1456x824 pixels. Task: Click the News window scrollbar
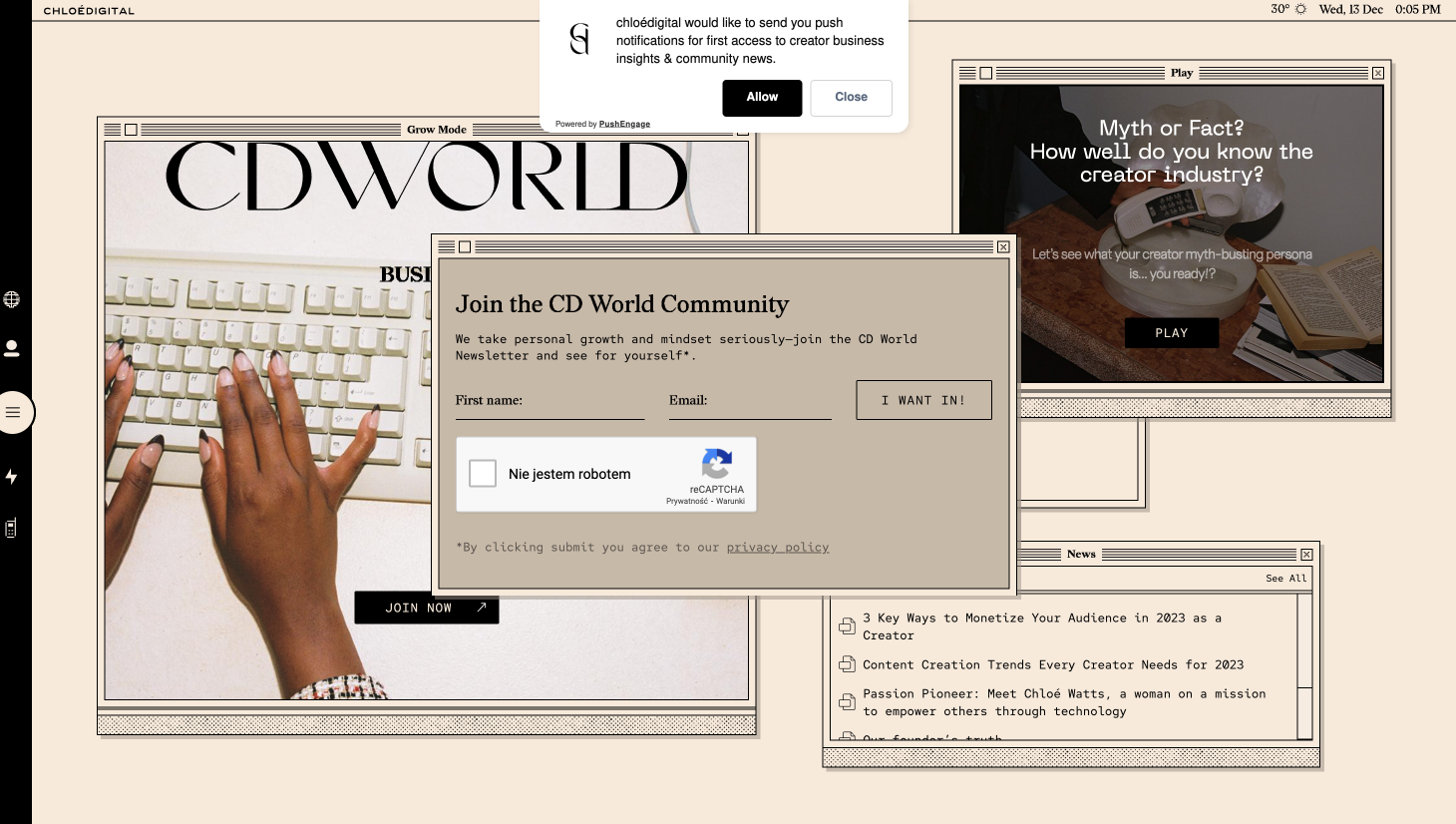pyautogui.click(x=1304, y=666)
